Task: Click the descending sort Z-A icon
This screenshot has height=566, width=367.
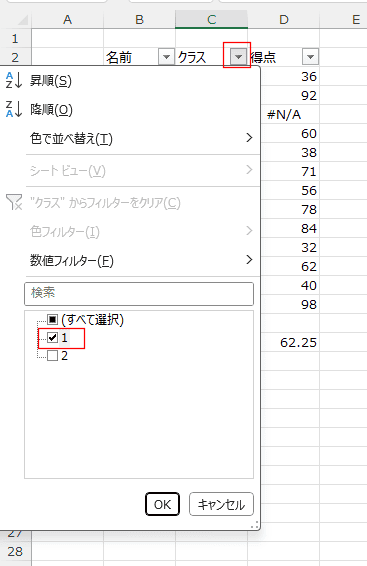Action: click(14, 109)
